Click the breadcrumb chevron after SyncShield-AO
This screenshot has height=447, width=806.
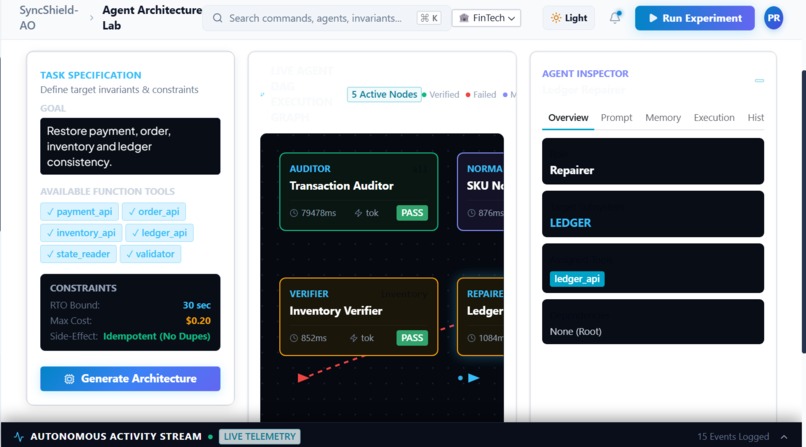pyautogui.click(x=91, y=18)
